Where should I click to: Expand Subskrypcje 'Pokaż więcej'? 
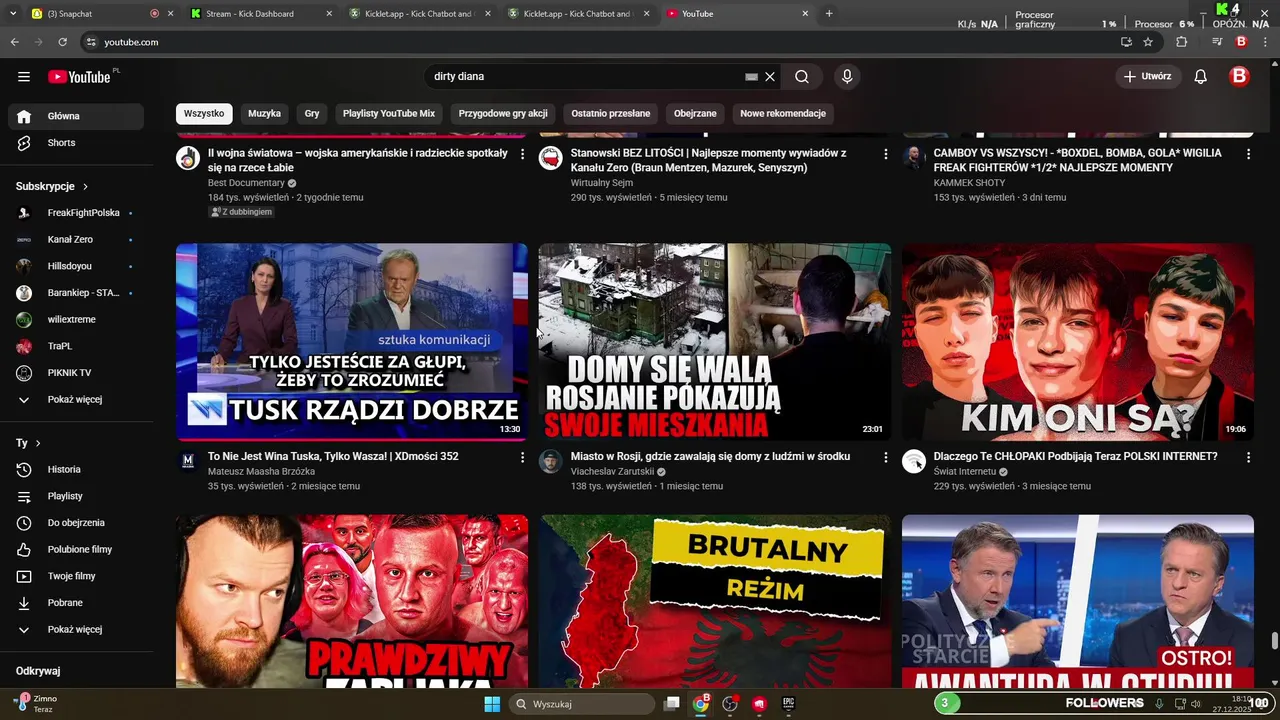click(x=76, y=399)
